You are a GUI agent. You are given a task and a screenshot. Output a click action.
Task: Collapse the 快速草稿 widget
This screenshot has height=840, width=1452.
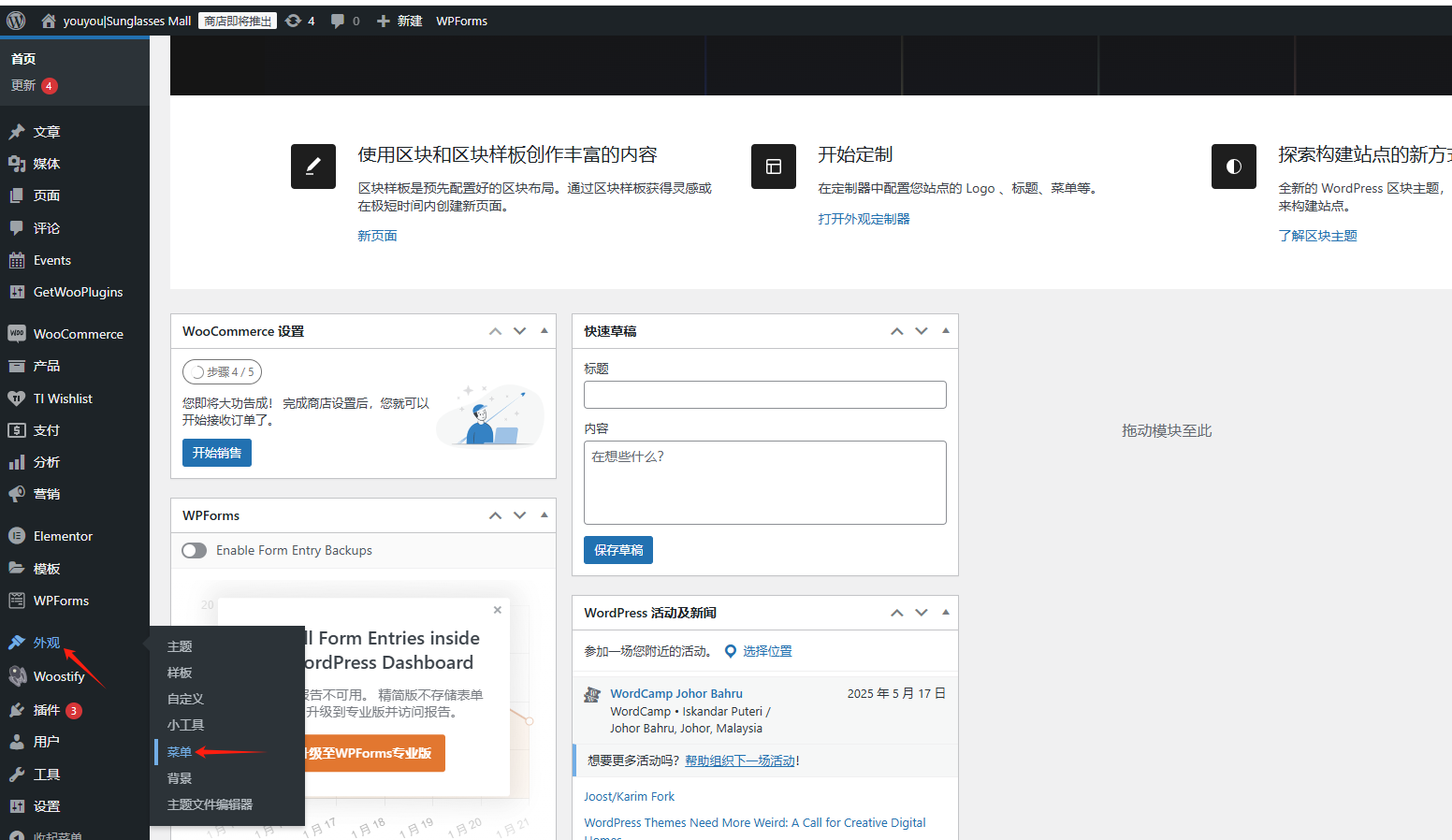(x=945, y=330)
